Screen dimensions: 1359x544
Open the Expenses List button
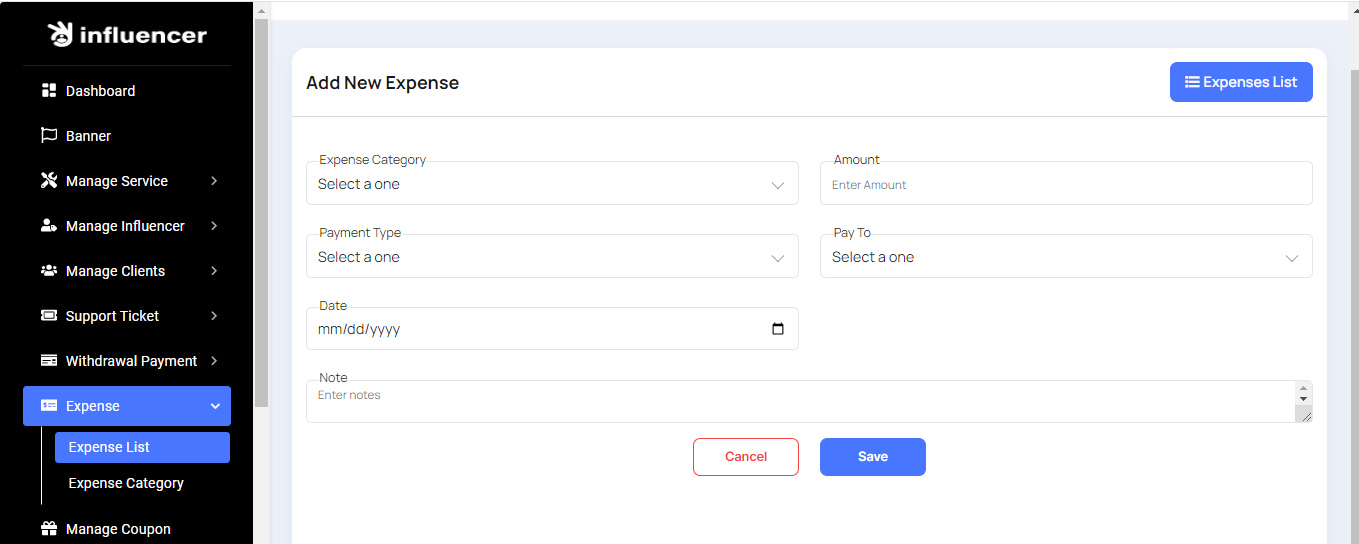1240,82
